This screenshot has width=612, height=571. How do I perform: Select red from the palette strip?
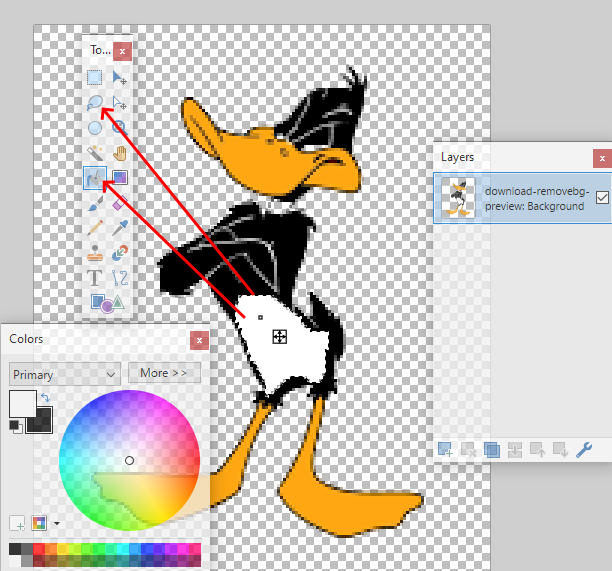click(39, 549)
